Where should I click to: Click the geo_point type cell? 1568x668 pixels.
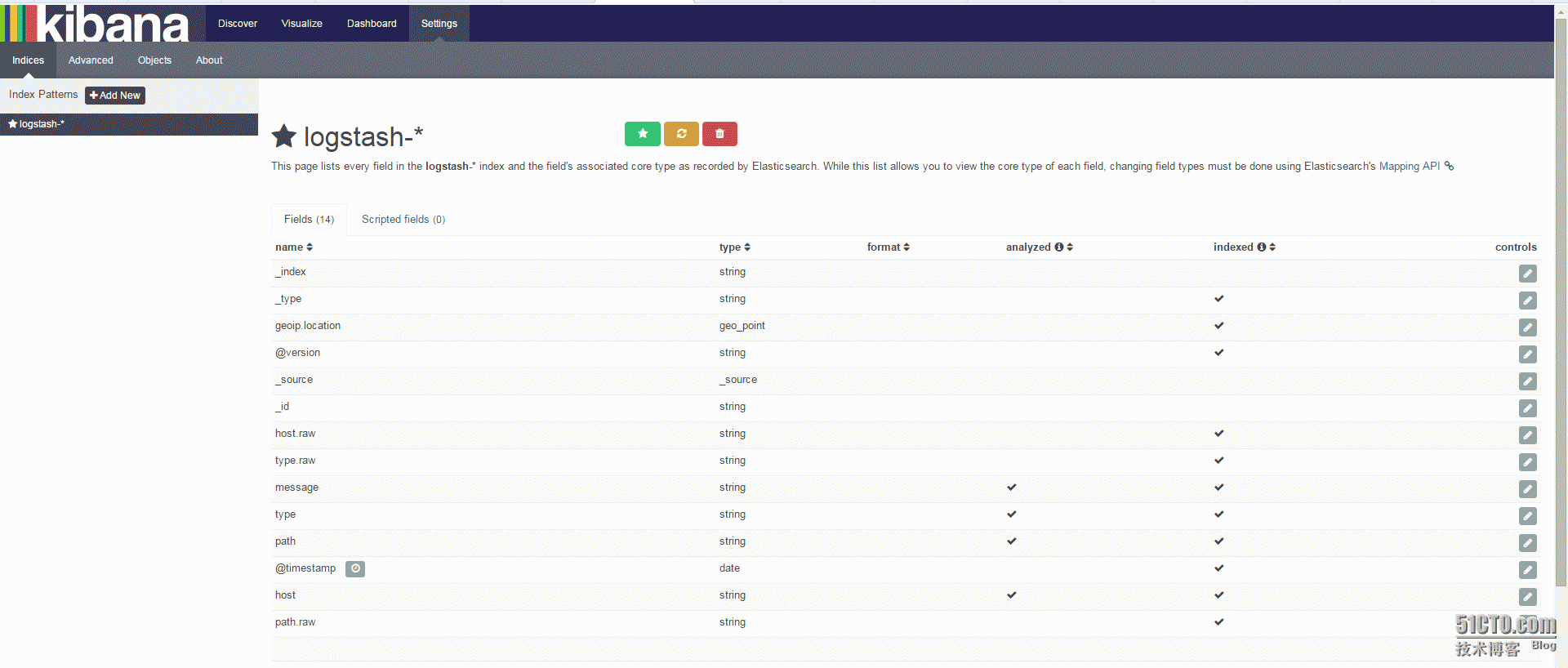point(742,326)
